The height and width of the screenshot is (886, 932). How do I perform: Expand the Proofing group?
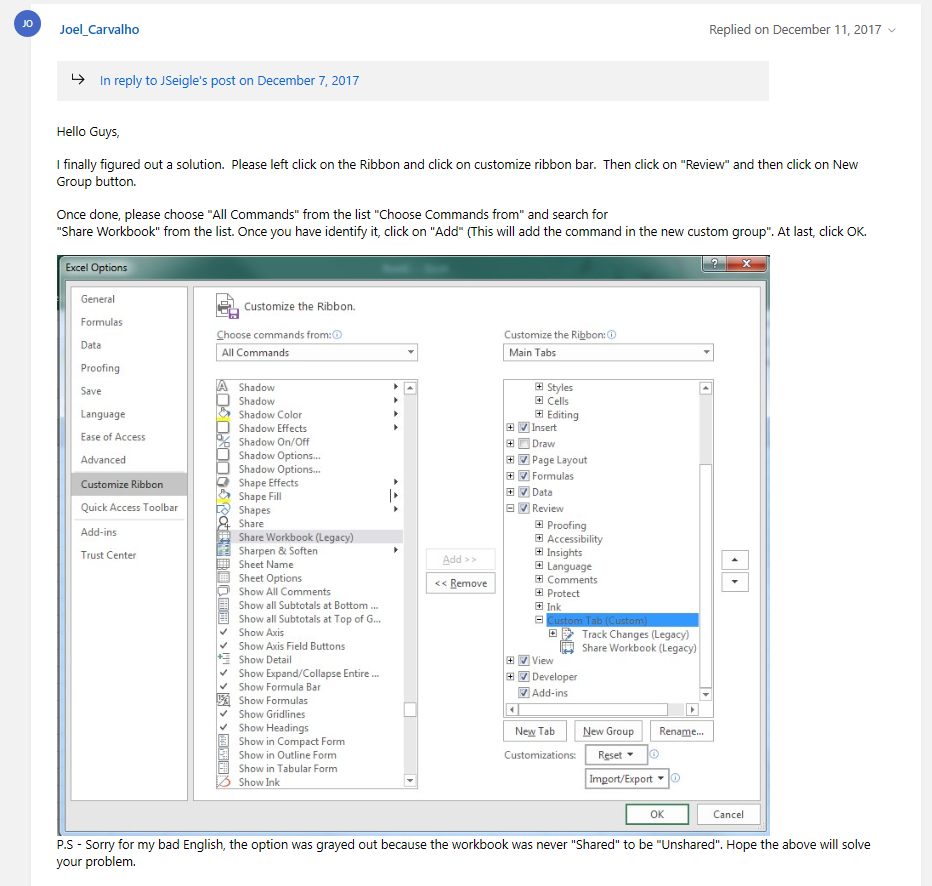[x=539, y=525]
